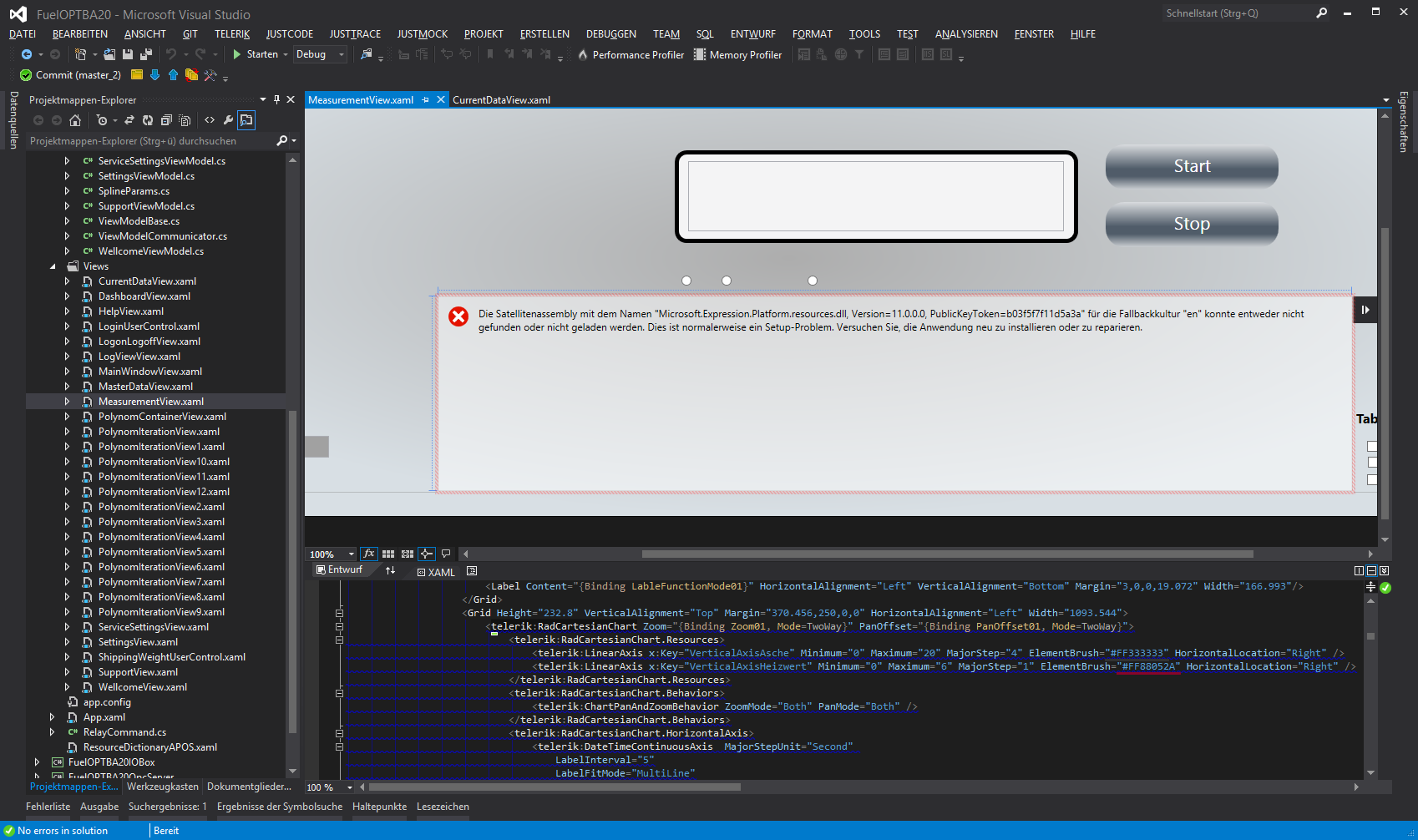The image size is (1418, 840).
Task: Collapse the Views folder
Action: click(53, 266)
